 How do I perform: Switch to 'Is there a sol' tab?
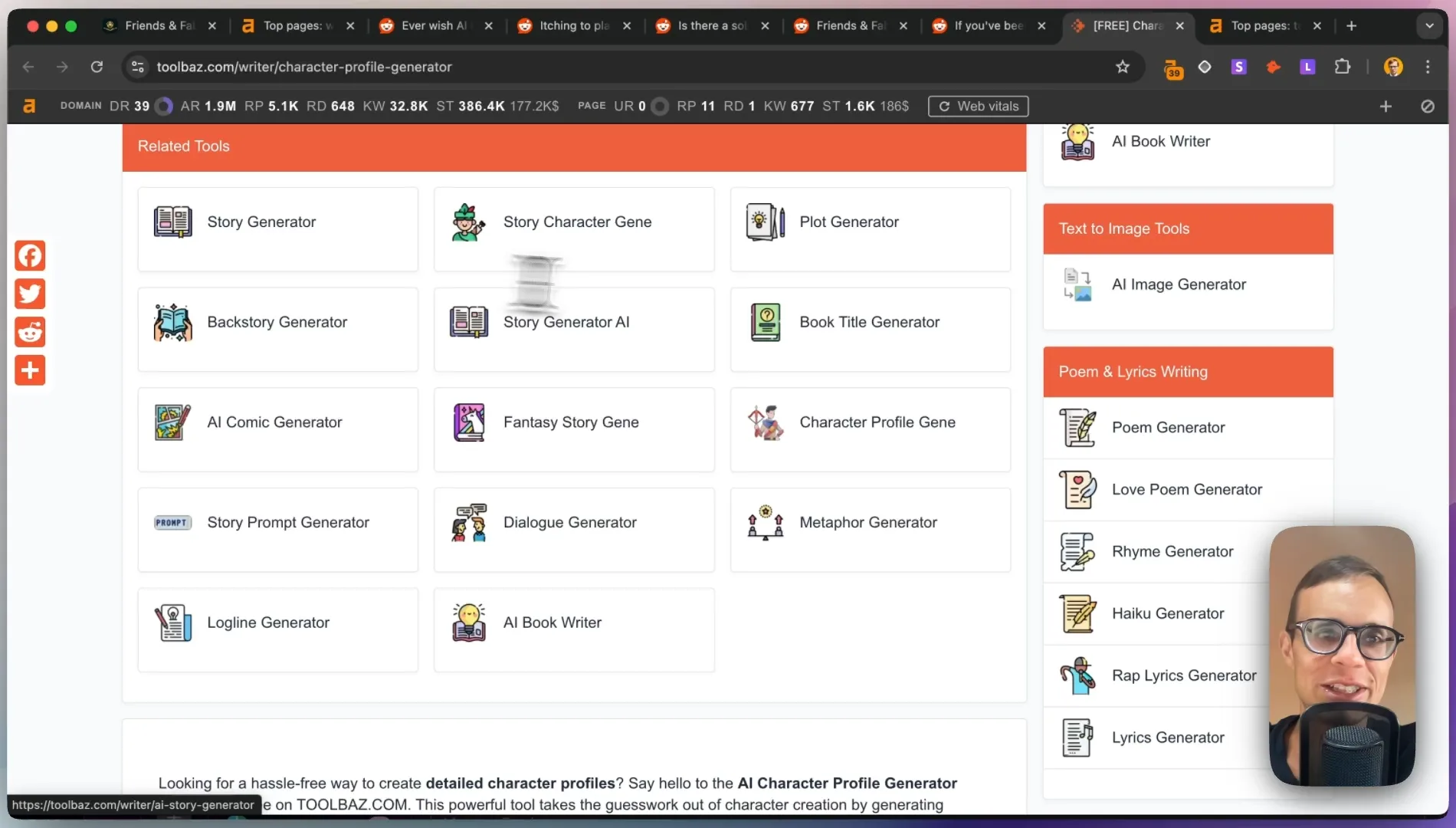pos(713,25)
